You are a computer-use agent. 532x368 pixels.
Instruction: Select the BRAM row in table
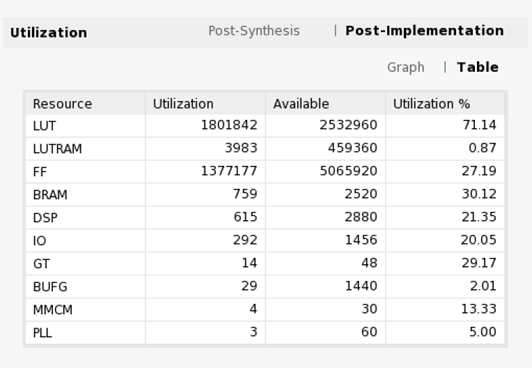click(265, 195)
